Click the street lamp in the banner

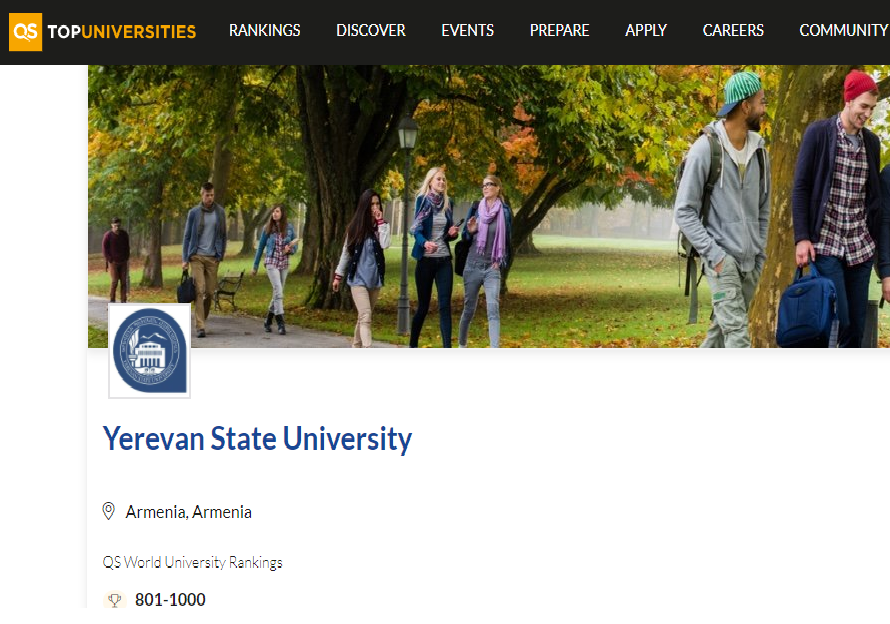[406, 225]
